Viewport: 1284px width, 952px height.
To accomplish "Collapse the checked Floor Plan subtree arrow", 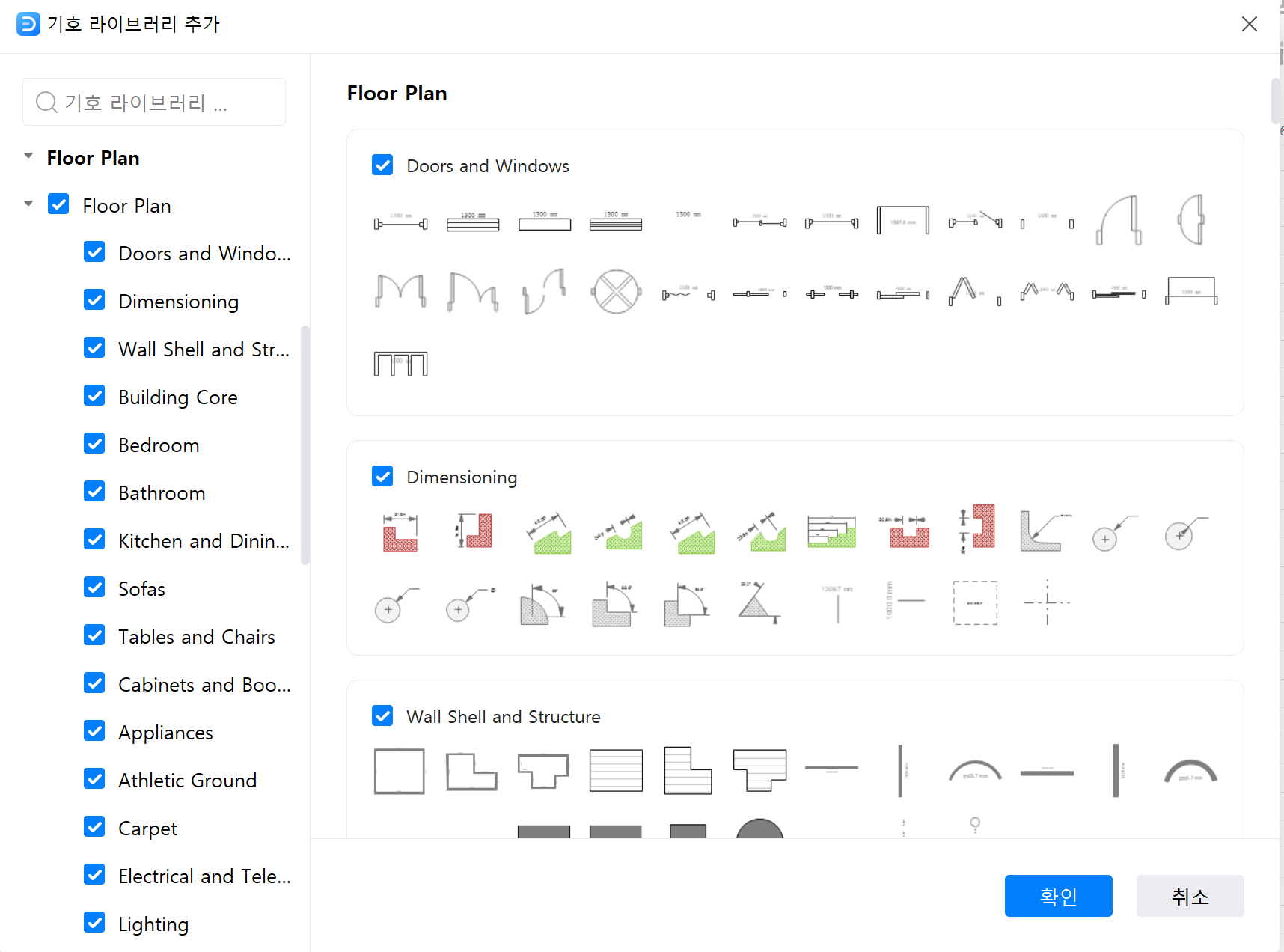I will point(28,204).
